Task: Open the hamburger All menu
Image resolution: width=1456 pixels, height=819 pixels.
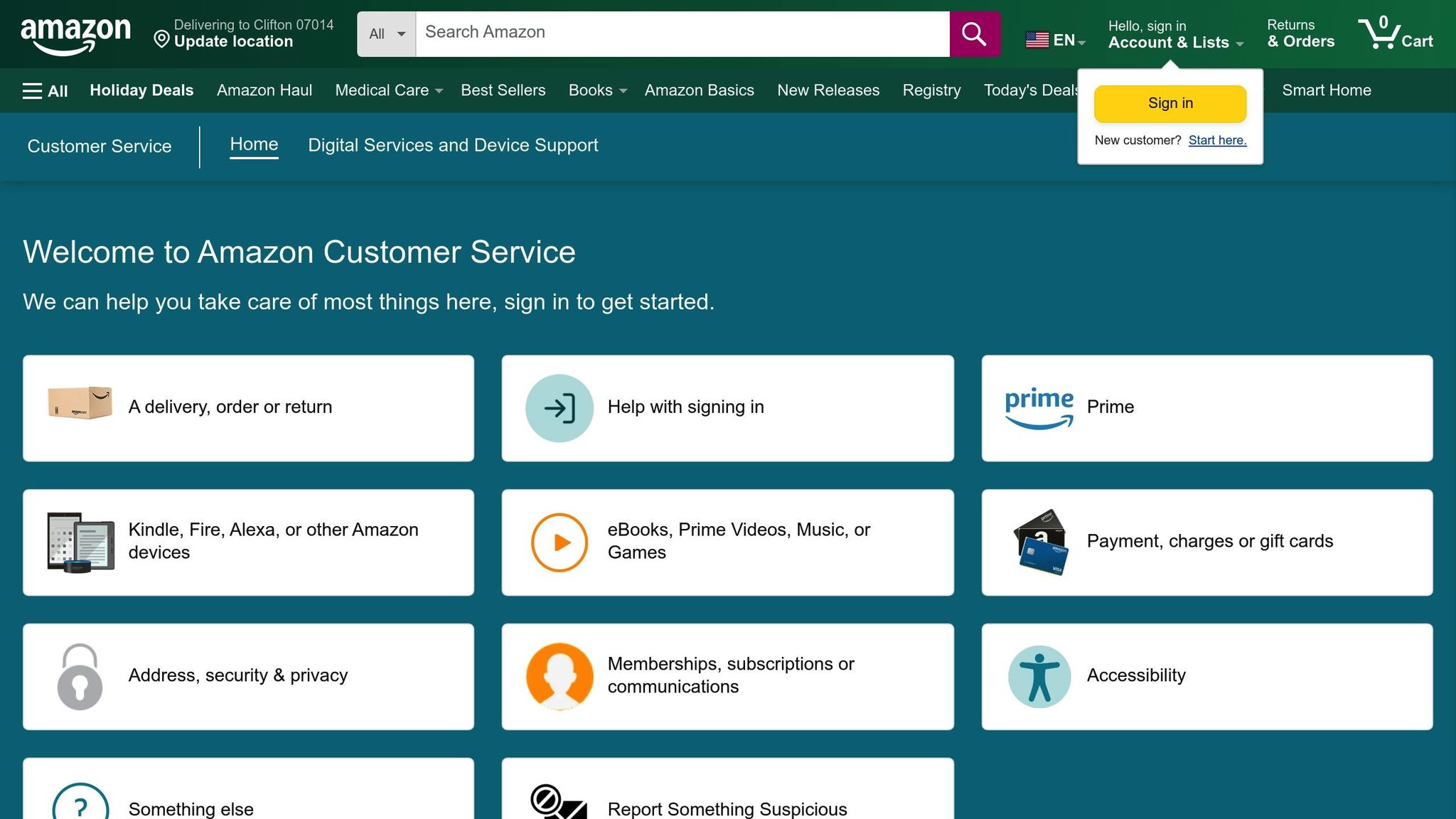Action: (x=45, y=91)
